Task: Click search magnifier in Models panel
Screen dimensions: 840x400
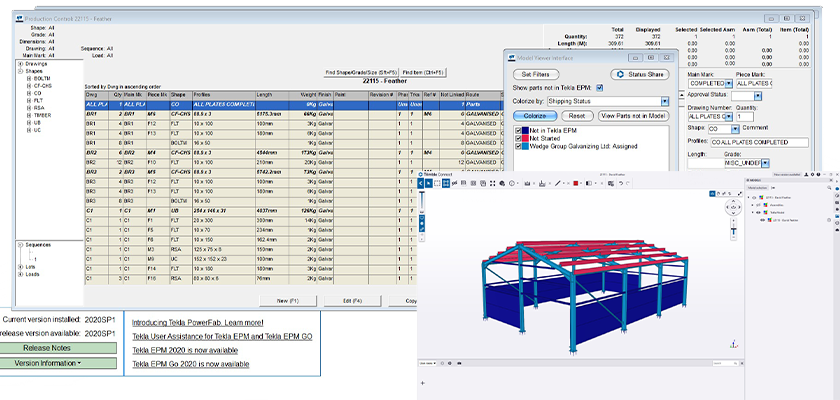Action: click(829, 187)
